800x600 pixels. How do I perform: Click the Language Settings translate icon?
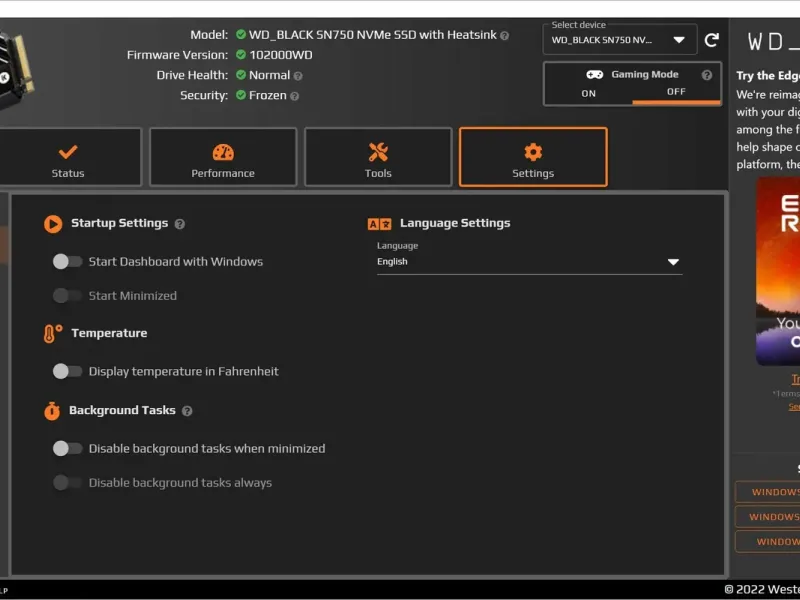point(380,224)
